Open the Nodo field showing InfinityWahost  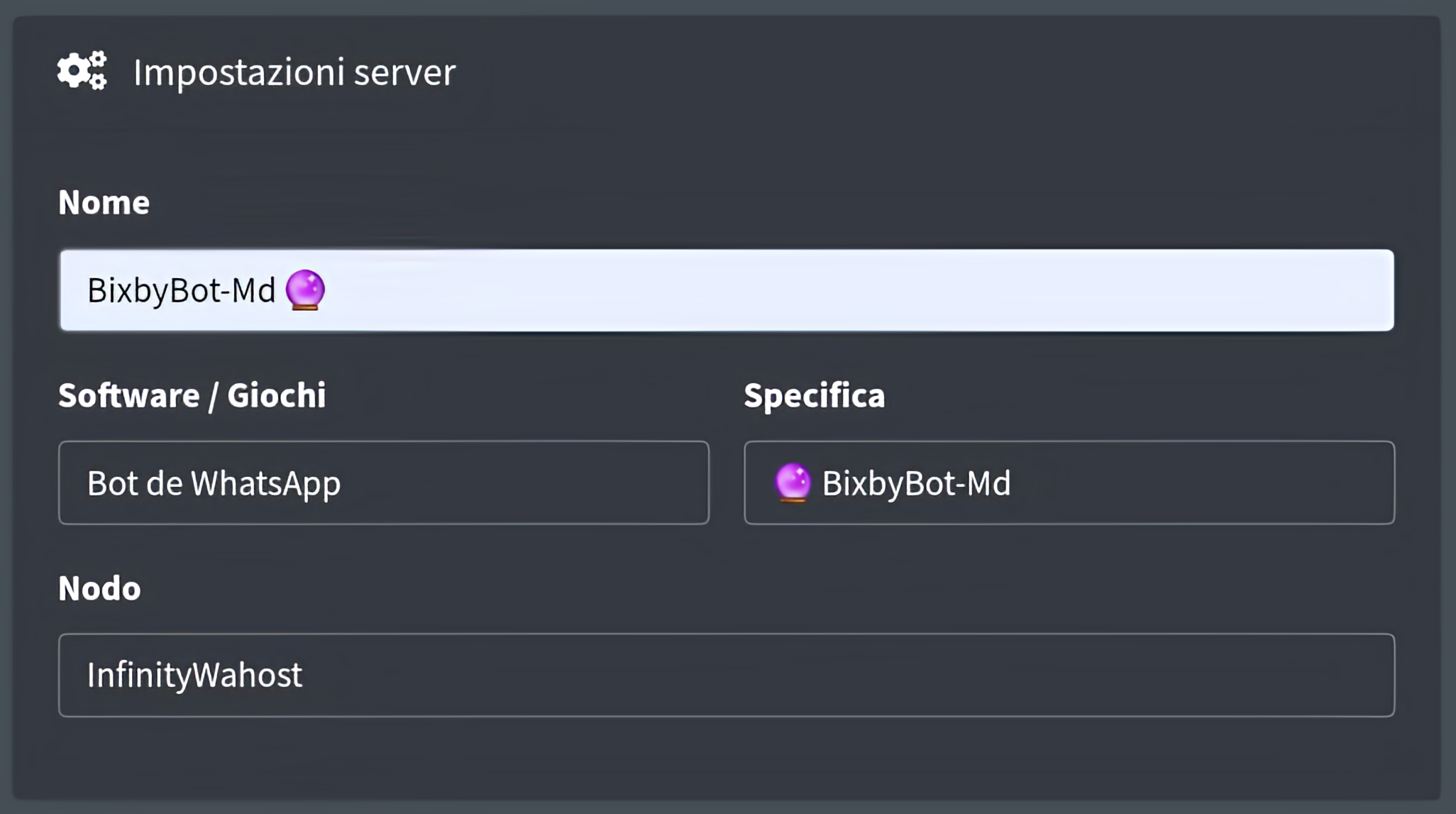pyautogui.click(x=727, y=675)
